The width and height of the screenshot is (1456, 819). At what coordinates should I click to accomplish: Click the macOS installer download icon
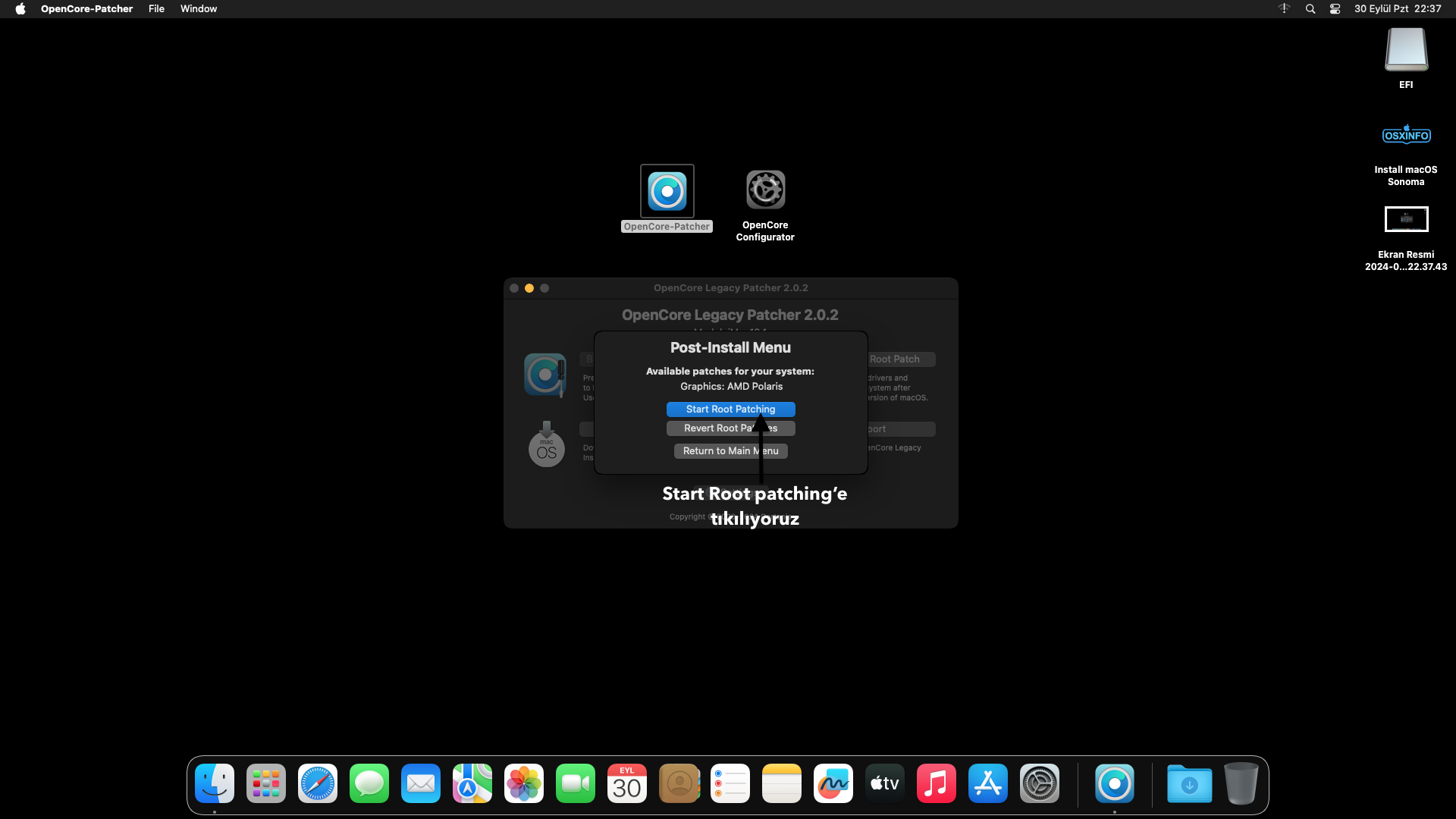click(546, 444)
